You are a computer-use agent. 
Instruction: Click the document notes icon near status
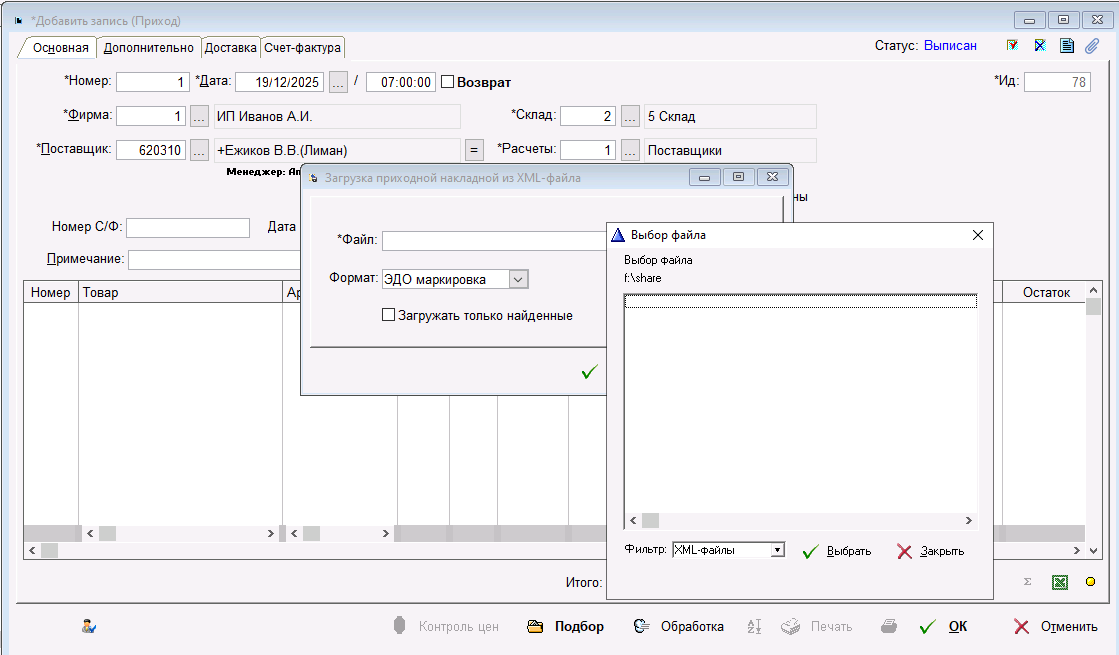1066,46
